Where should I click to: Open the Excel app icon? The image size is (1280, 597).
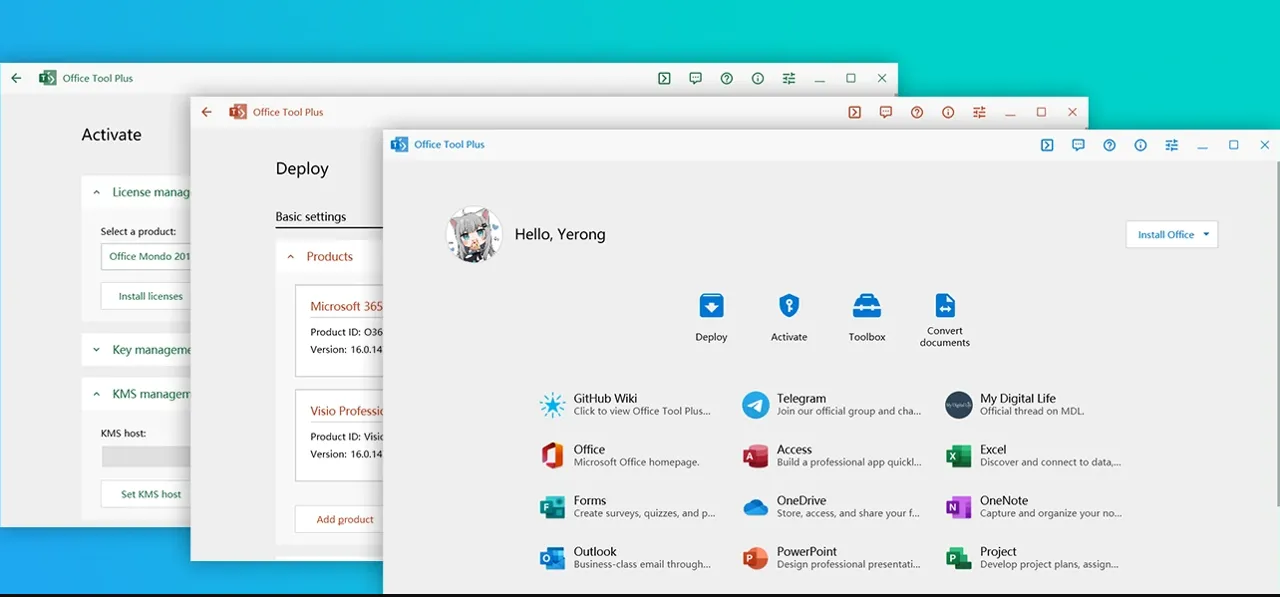pos(958,456)
